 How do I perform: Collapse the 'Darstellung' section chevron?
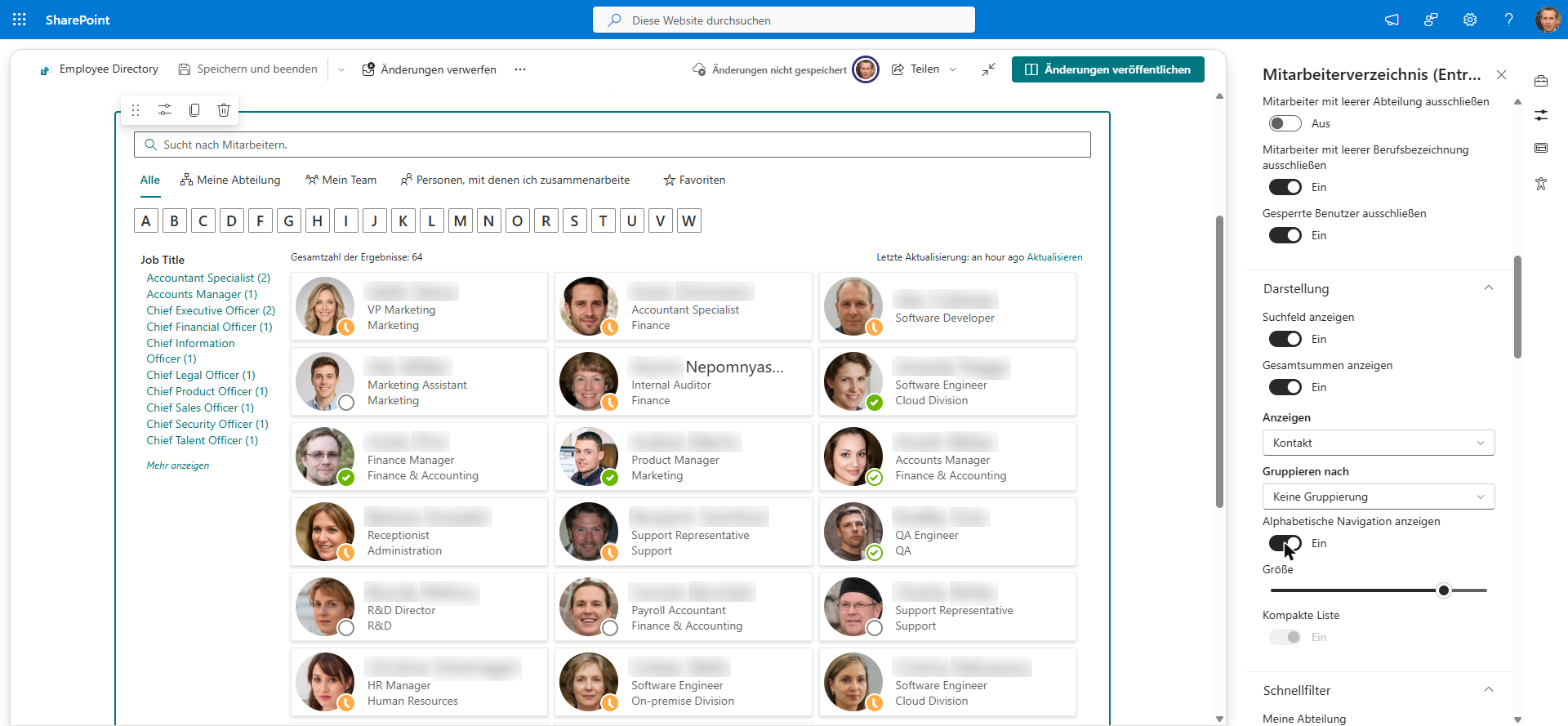point(1488,288)
